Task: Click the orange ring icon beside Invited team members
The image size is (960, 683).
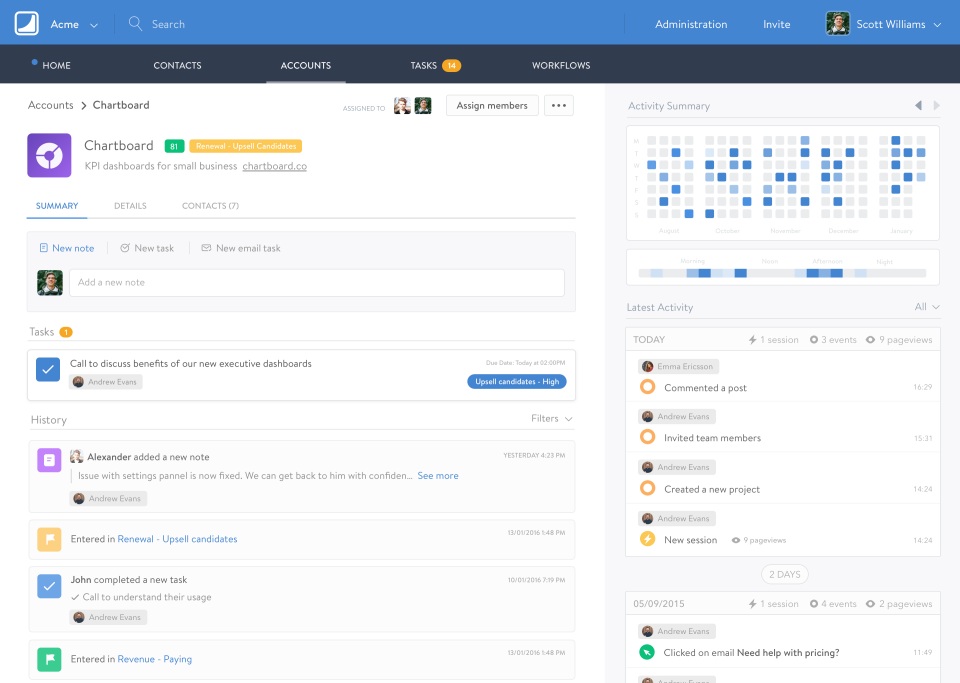Action: click(x=647, y=437)
